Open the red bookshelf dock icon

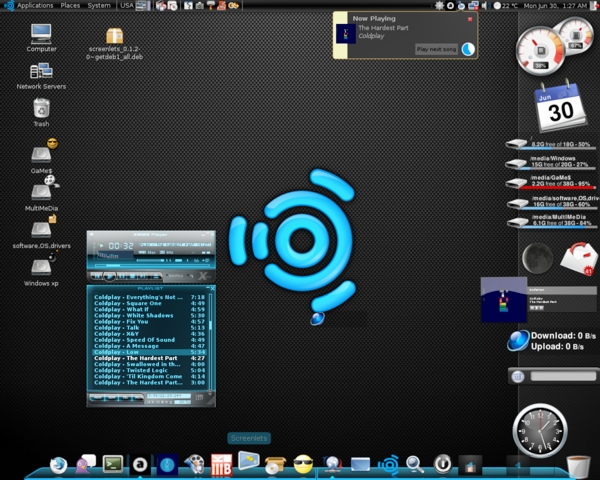pos(222,464)
